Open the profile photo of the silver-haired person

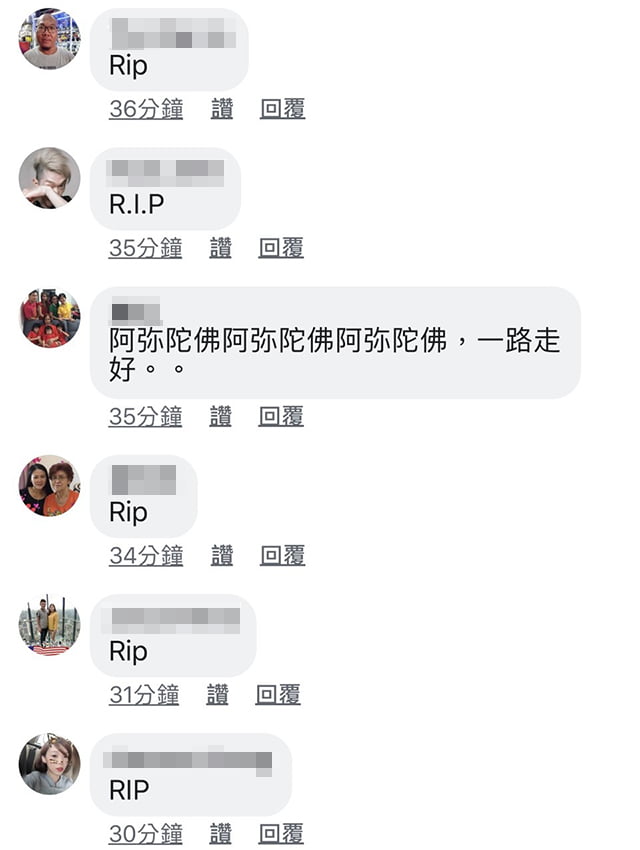[49, 178]
